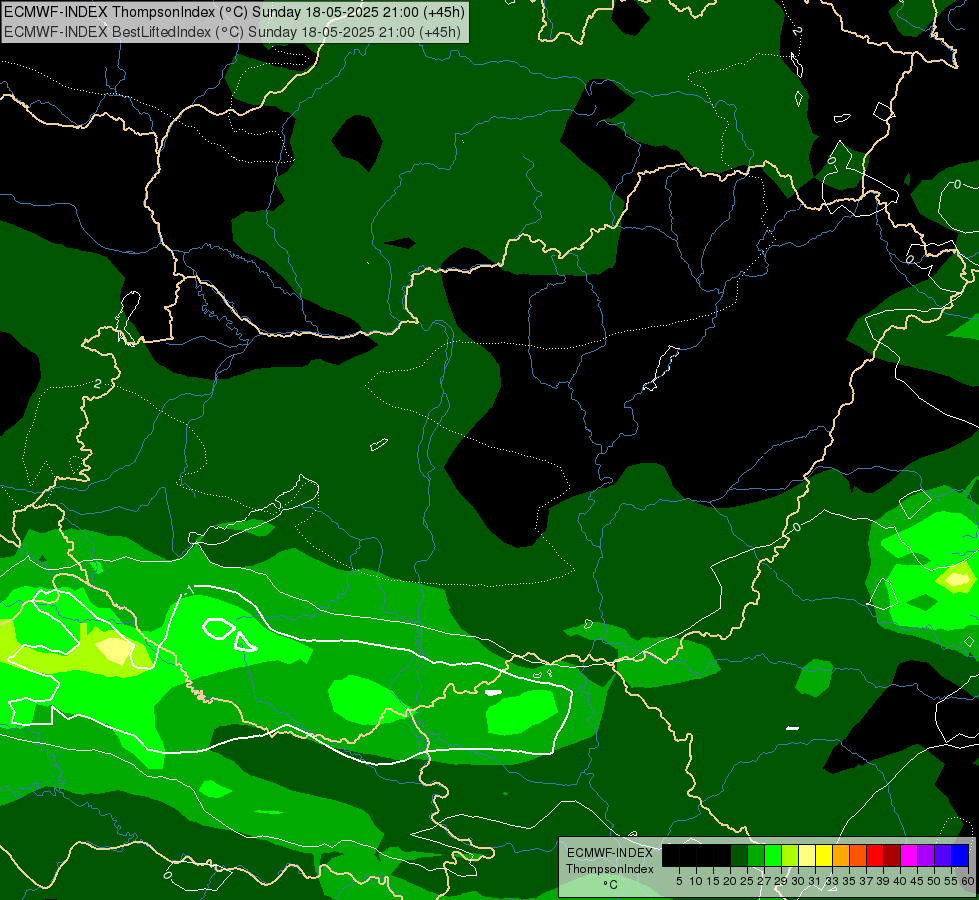Screen dimensions: 979x900
Task: Click the red 37–39 legend swatch
Action: [x=875, y=855]
